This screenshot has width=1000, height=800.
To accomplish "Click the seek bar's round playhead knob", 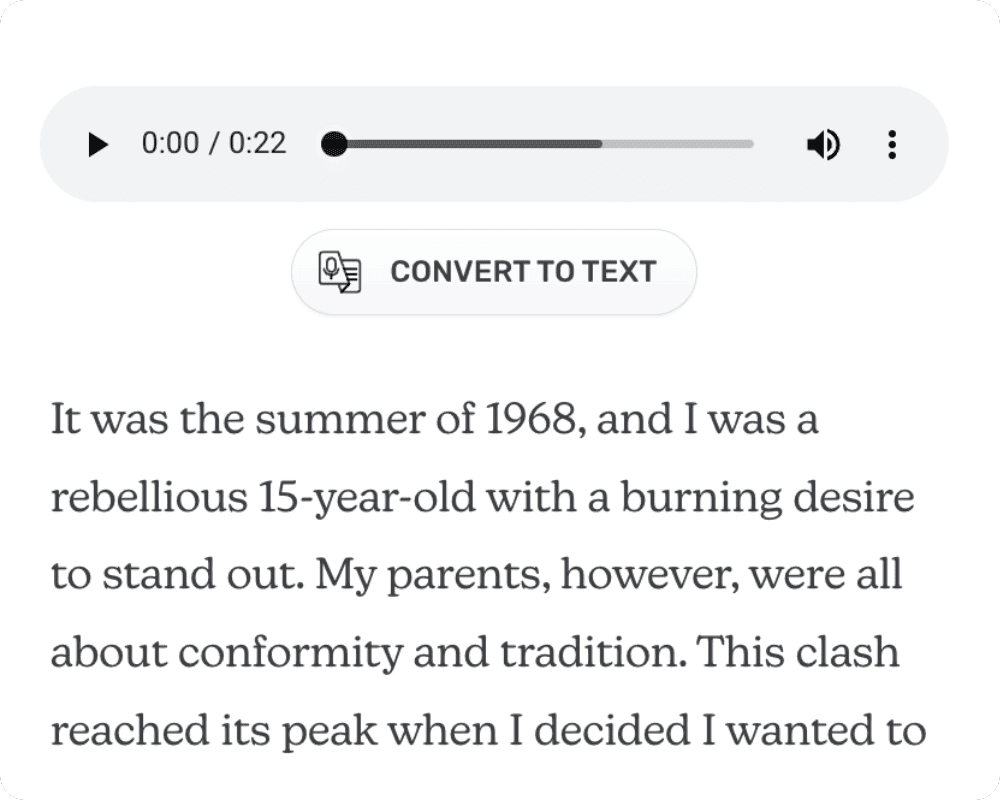I will click(335, 145).
